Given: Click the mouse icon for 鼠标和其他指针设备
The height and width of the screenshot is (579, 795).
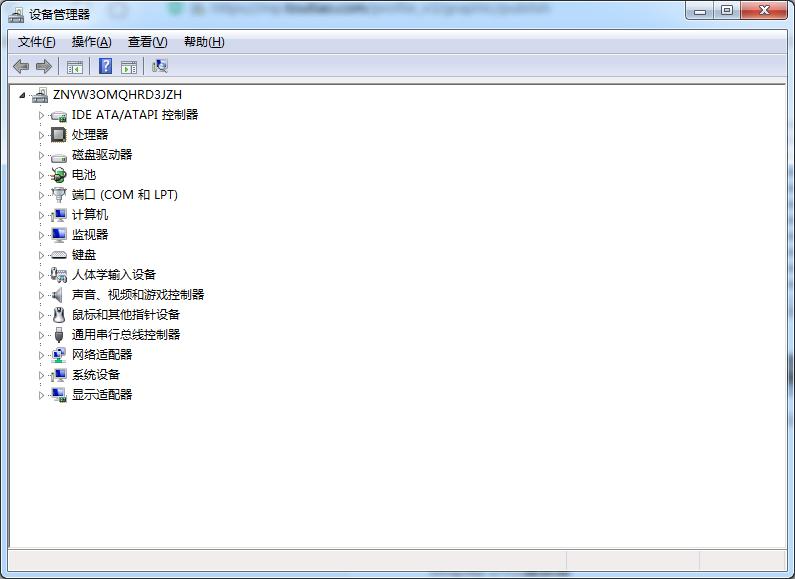Looking at the screenshot, I should pos(59,315).
